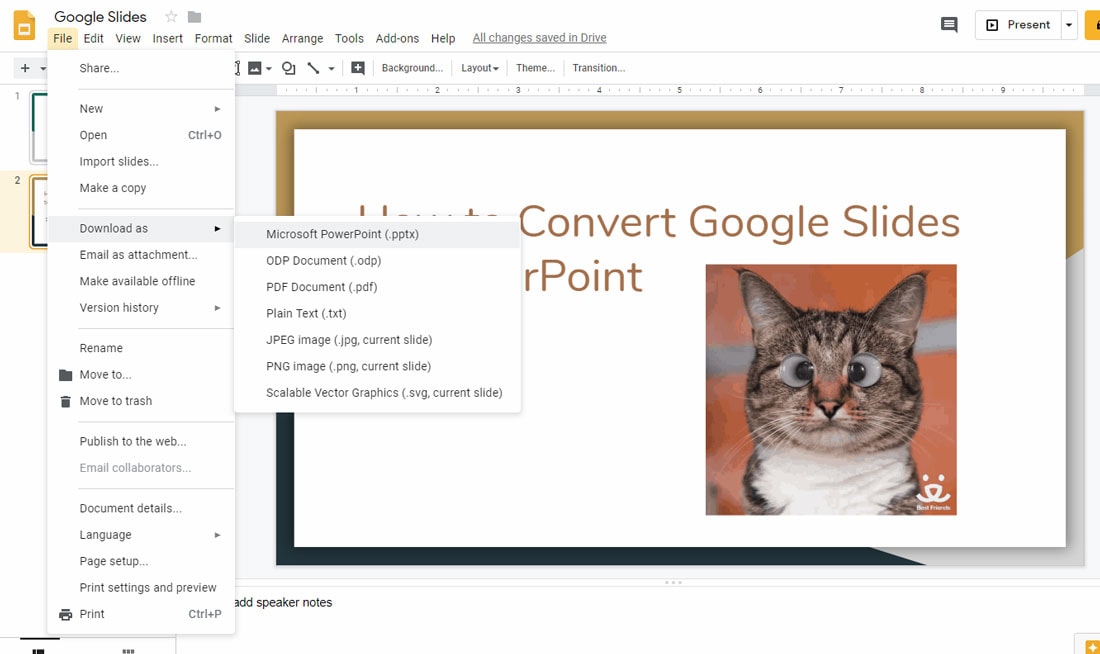The image size is (1100, 654).
Task: Open the Edit menu
Action: [93, 38]
